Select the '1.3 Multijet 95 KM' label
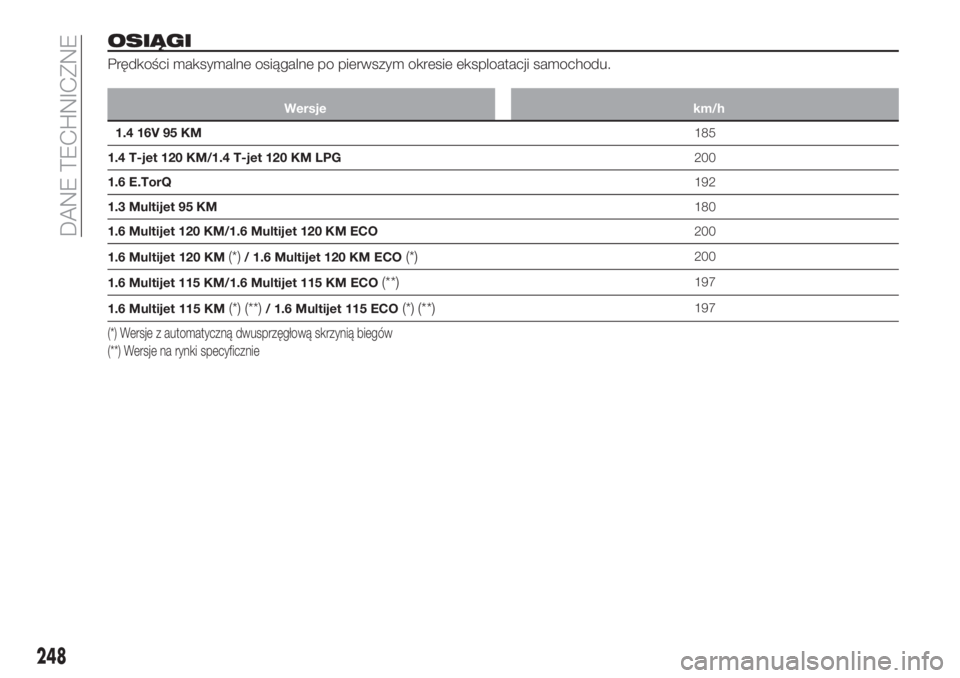Image resolution: width=960 pixels, height=678 pixels. point(162,207)
